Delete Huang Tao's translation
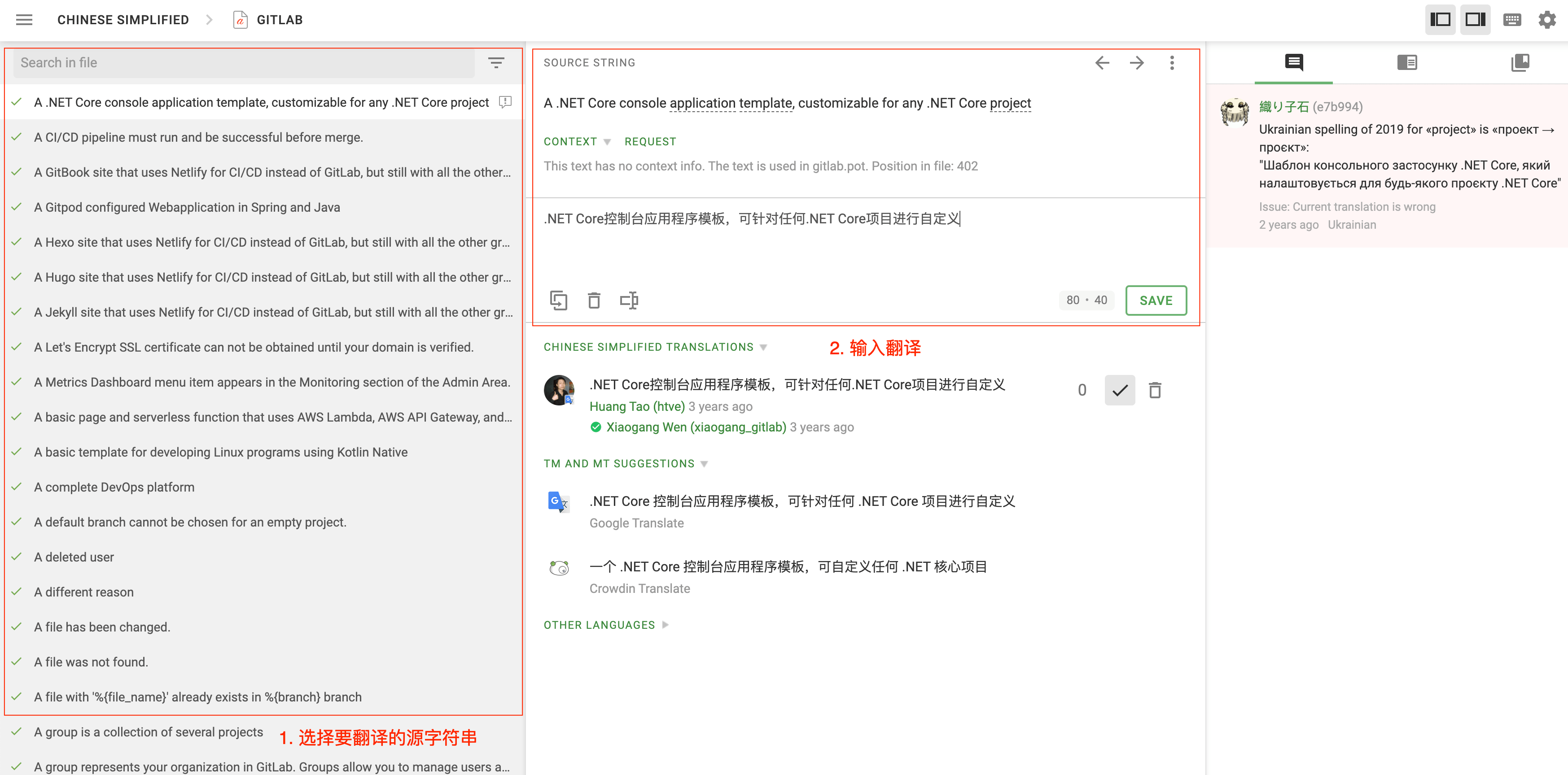 pyautogui.click(x=1155, y=390)
